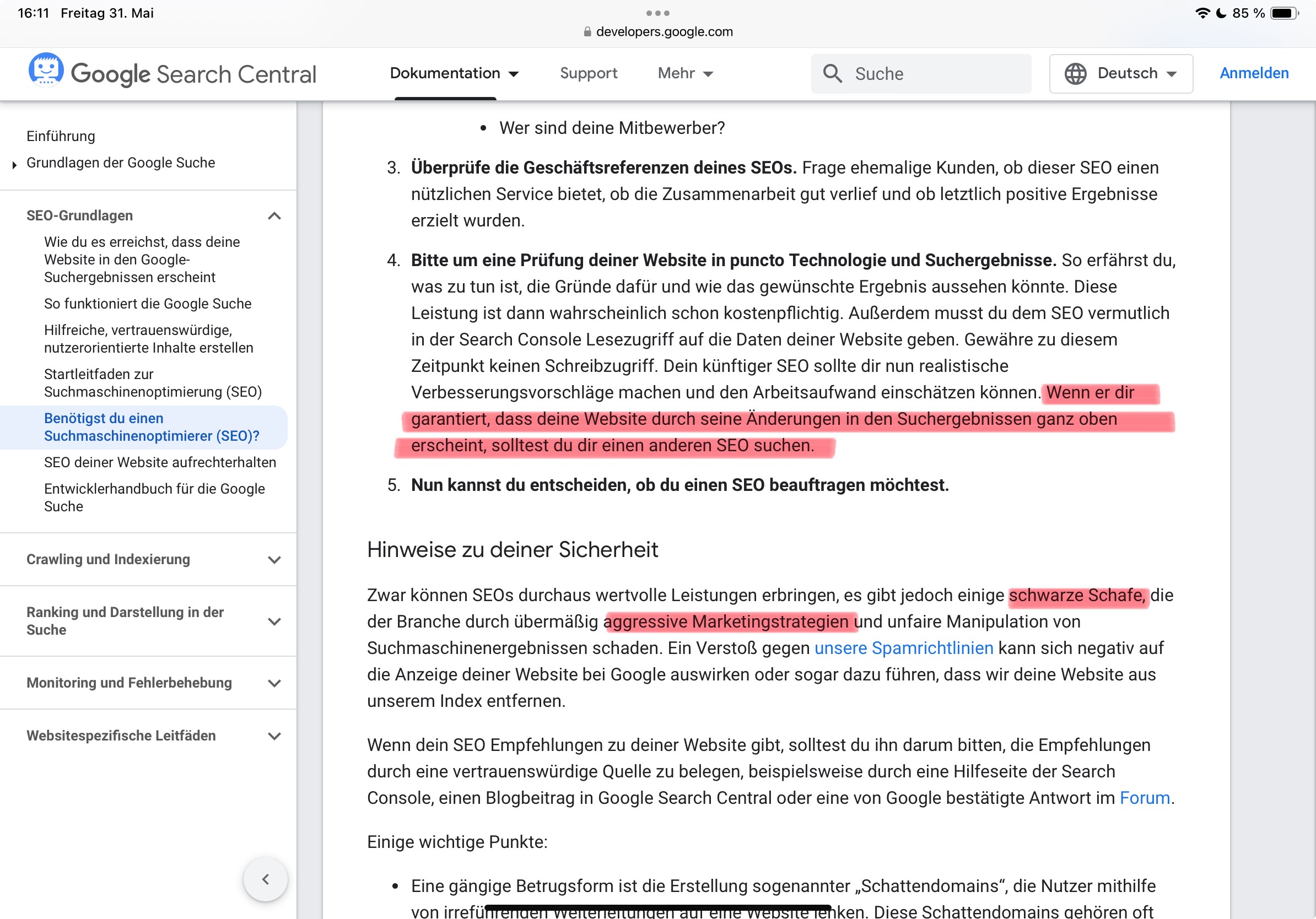Open the Support tab
This screenshot has width=1316, height=919.
point(588,73)
